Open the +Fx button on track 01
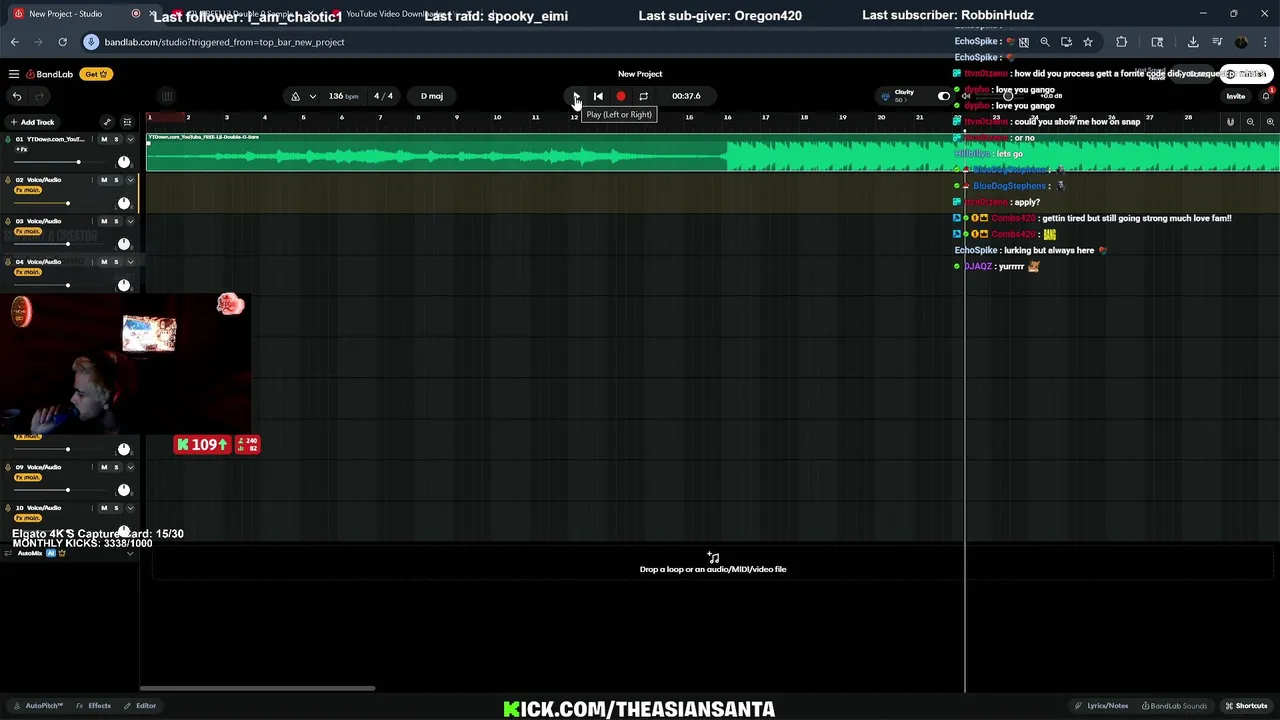The width and height of the screenshot is (1280, 720). [x=22, y=149]
